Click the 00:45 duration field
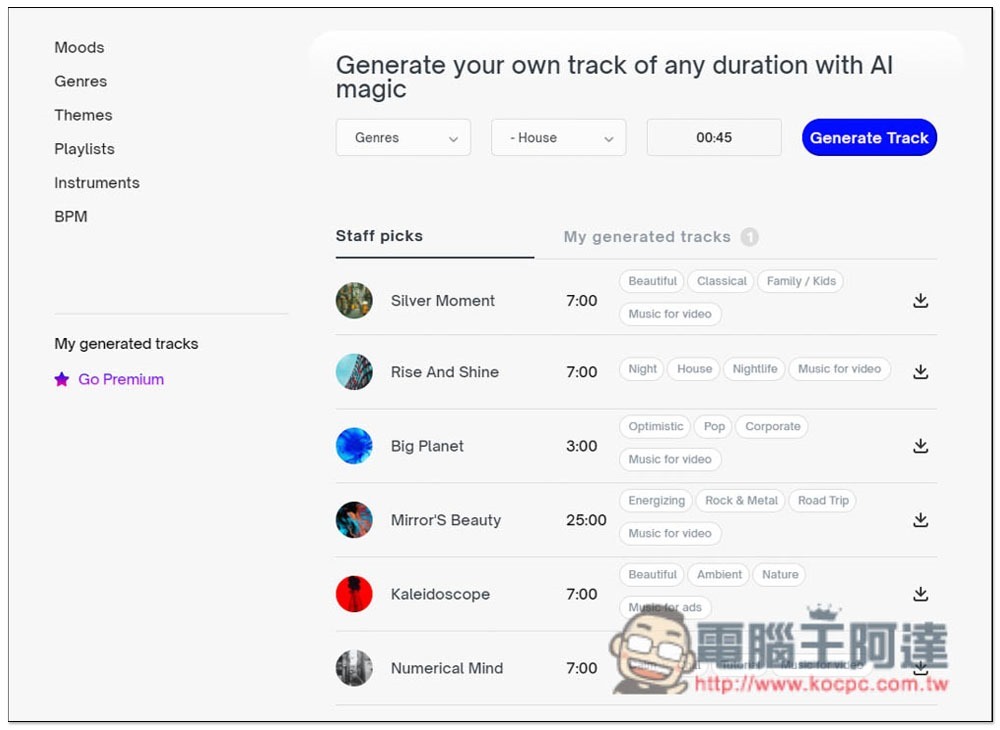Screen dimensions: 1000x730 pyautogui.click(x=714, y=137)
